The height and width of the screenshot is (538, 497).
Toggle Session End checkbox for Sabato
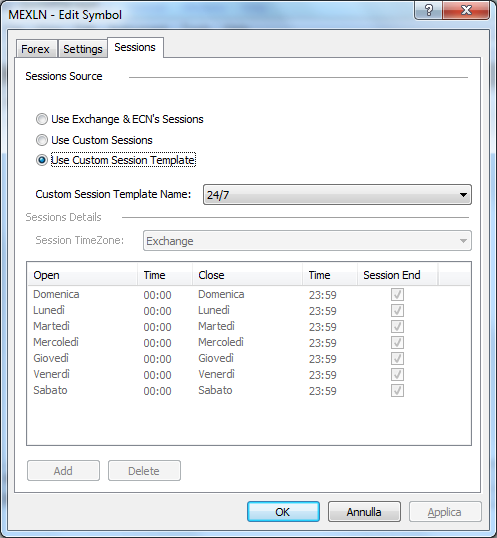[397, 390]
